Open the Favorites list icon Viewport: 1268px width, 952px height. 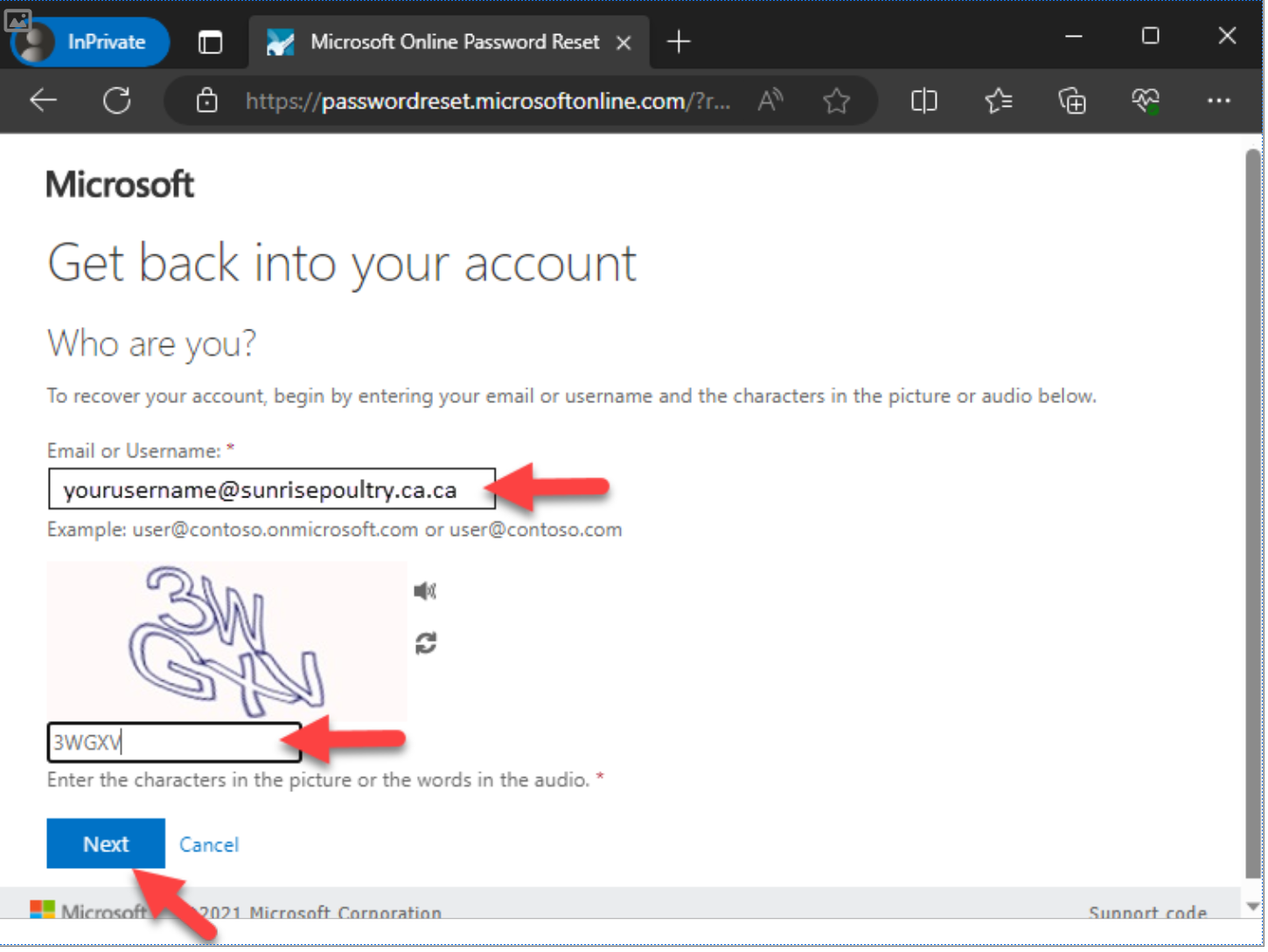[998, 101]
